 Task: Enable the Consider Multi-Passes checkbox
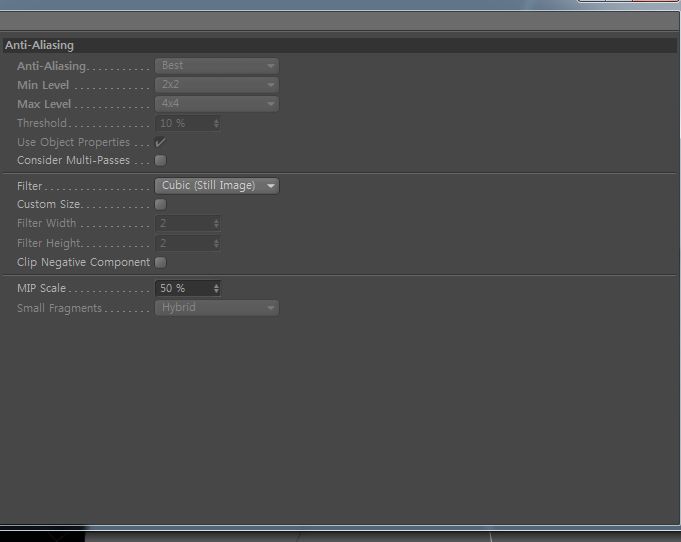(x=160, y=160)
